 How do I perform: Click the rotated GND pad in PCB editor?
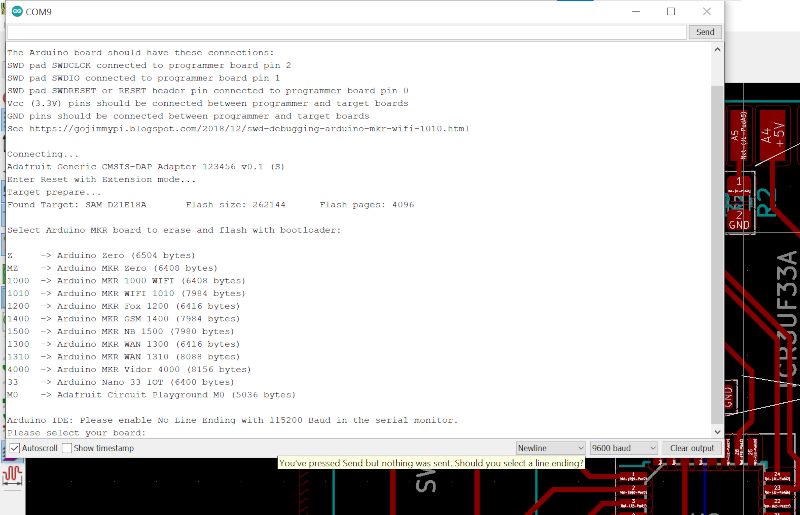tap(729, 396)
